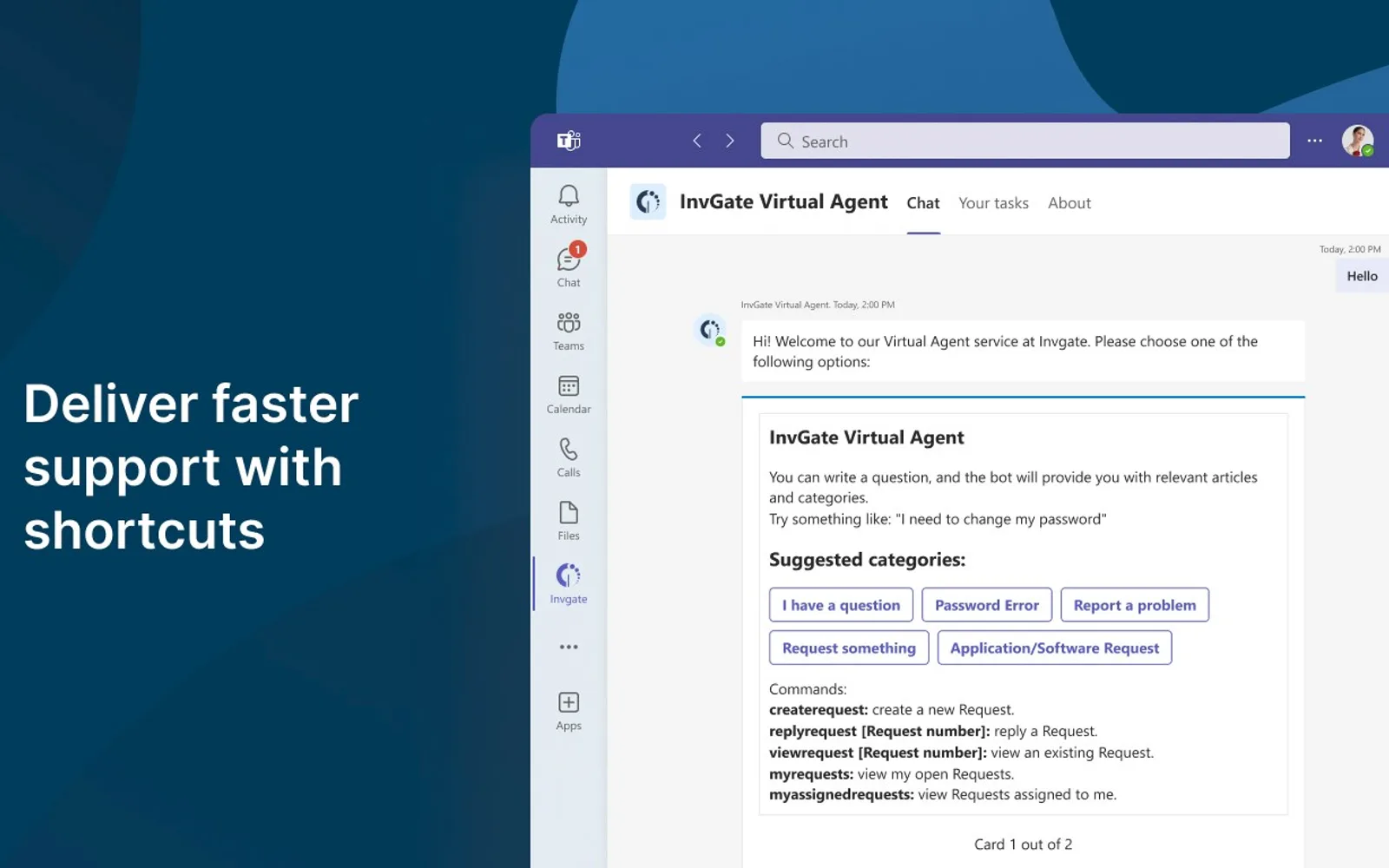1389x868 pixels.
Task: Click the 'viewrequest [Request number]:' command
Action: point(878,753)
